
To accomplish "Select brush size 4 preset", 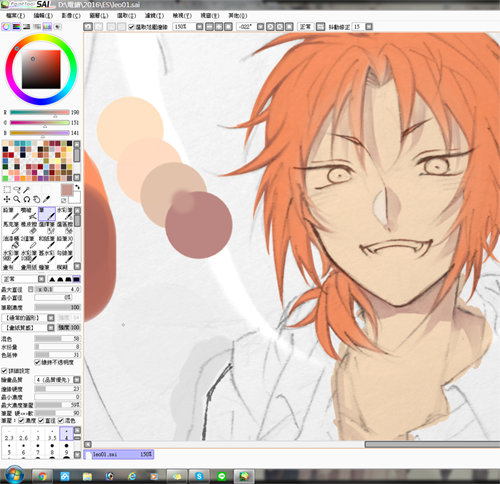I will pyautogui.click(x=66, y=434).
